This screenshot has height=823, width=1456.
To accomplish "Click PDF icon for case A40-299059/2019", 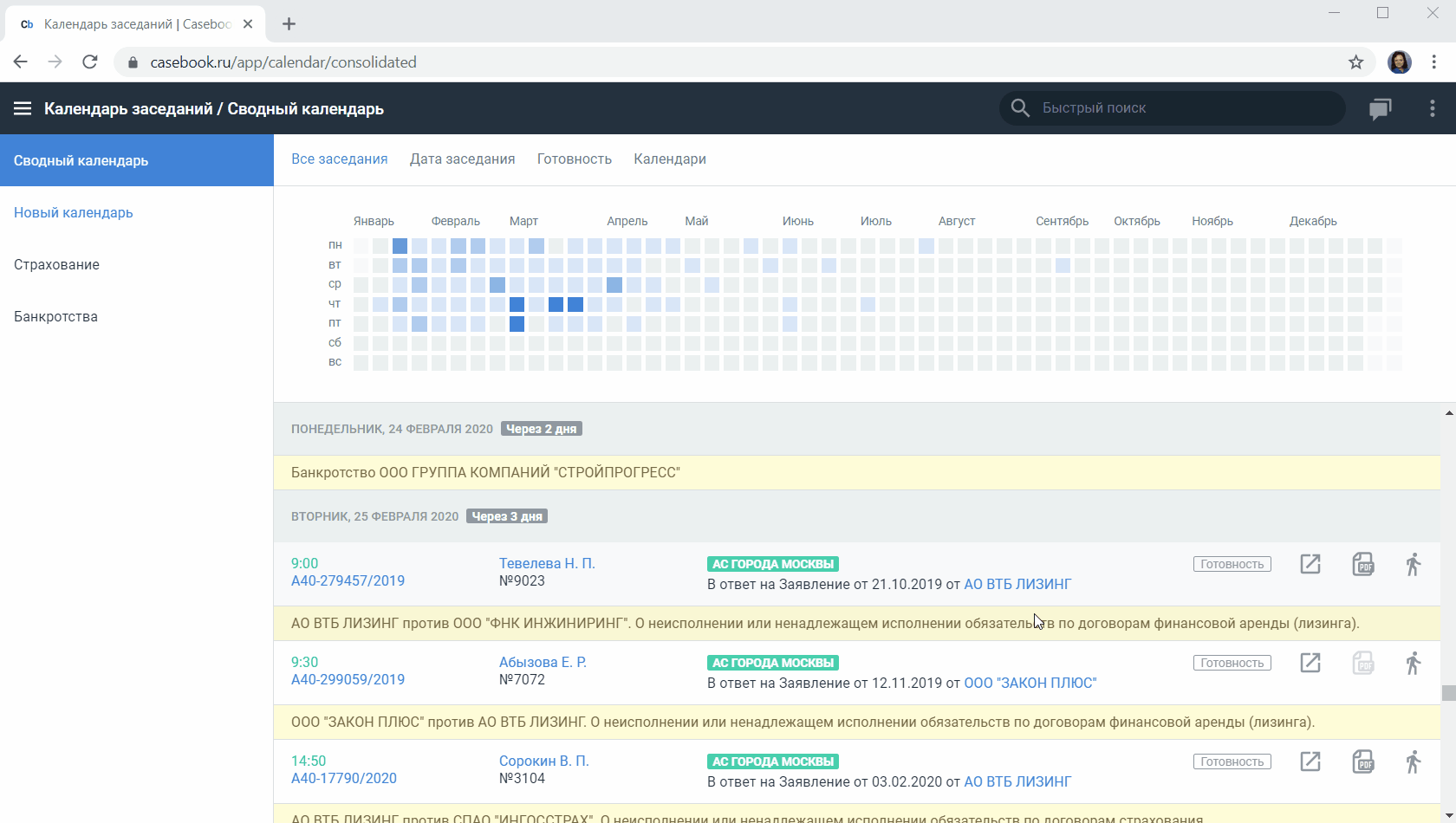I will point(1363,663).
